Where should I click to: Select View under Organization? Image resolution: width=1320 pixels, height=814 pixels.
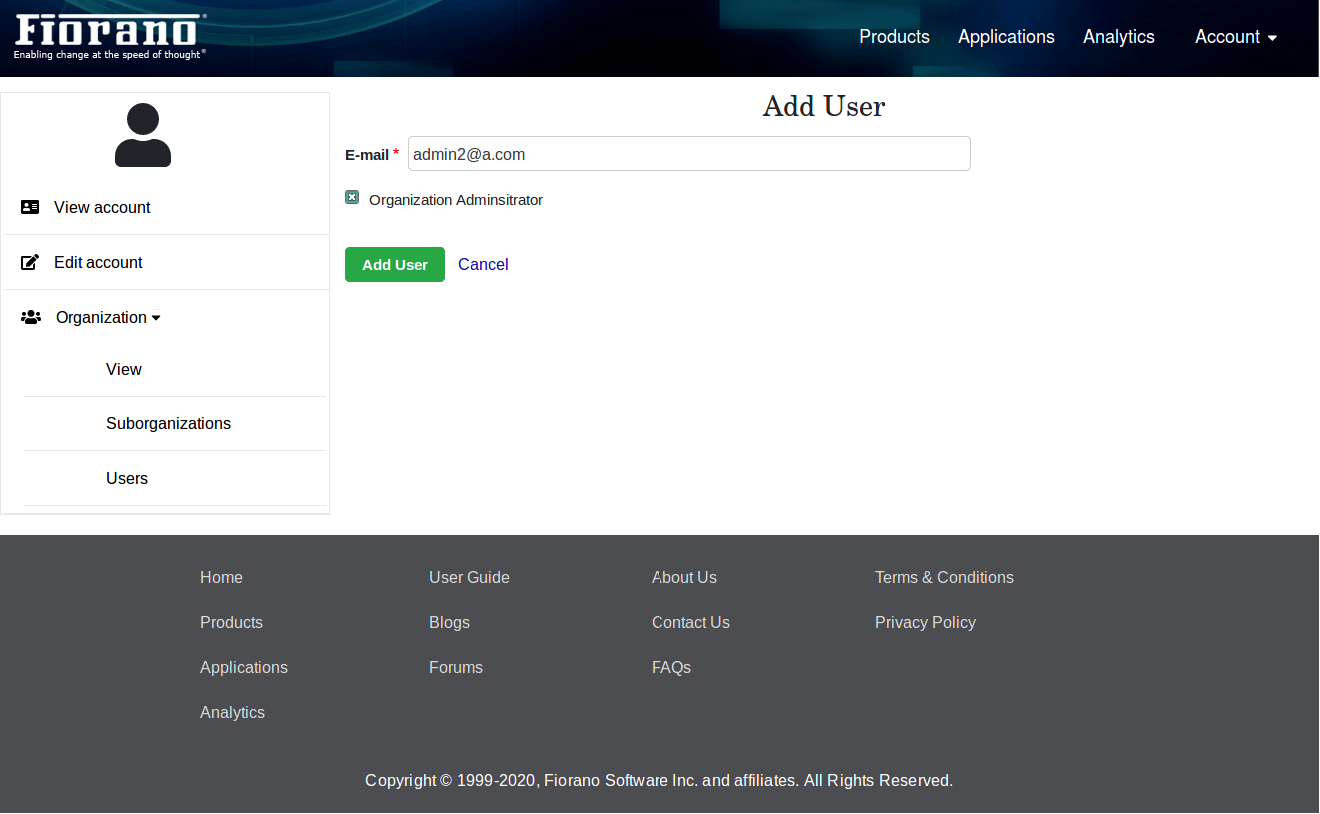(124, 369)
